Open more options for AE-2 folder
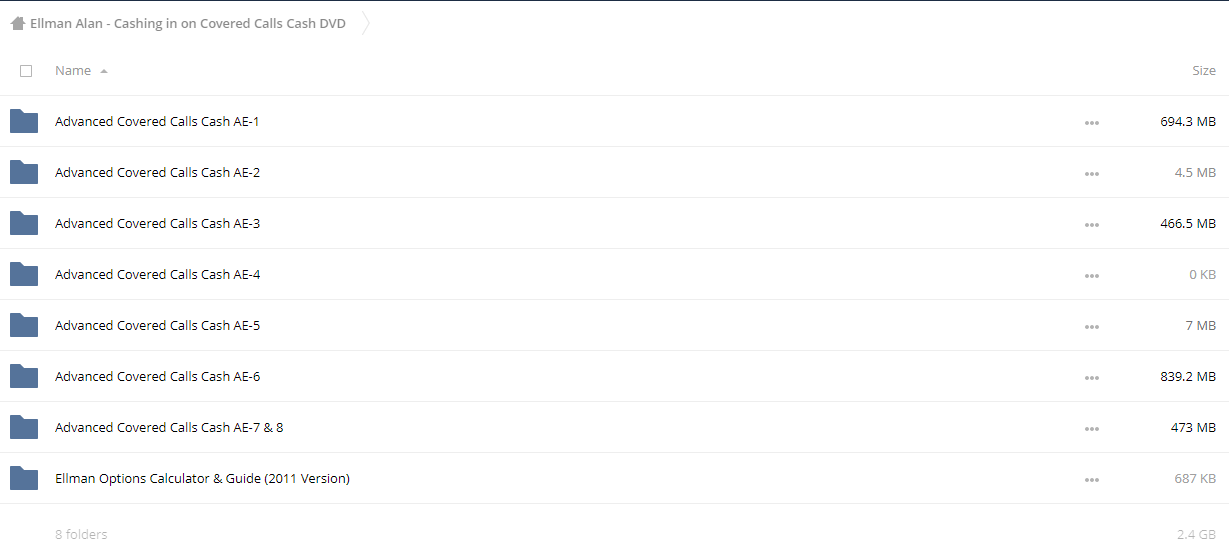Image resolution: width=1229 pixels, height=560 pixels. tap(1091, 173)
